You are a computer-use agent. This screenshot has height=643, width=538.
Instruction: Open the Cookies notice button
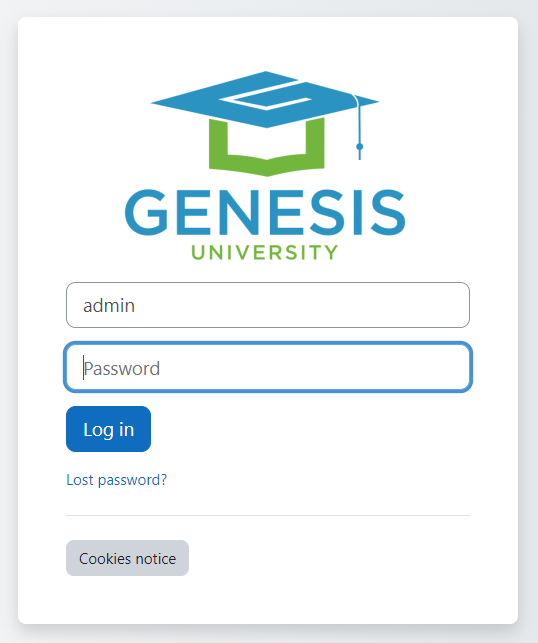click(x=128, y=558)
